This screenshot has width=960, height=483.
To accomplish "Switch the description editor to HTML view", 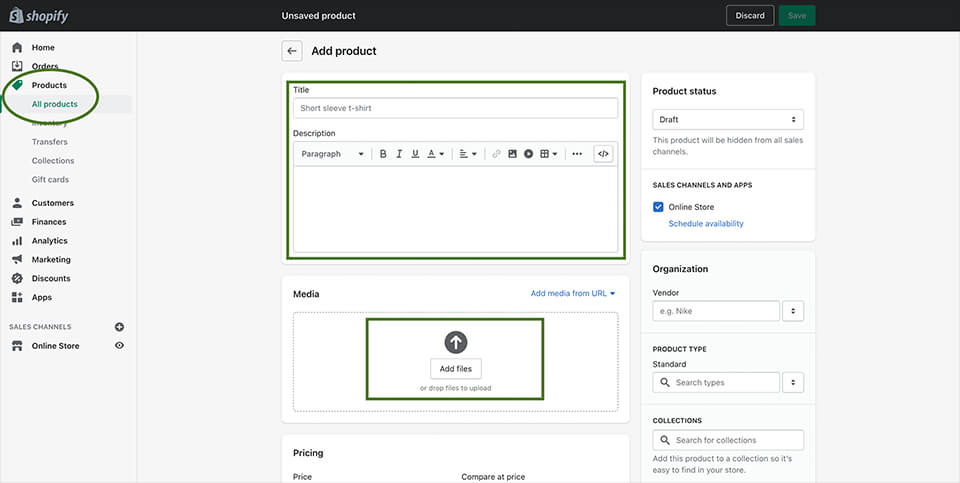I will click(x=603, y=154).
